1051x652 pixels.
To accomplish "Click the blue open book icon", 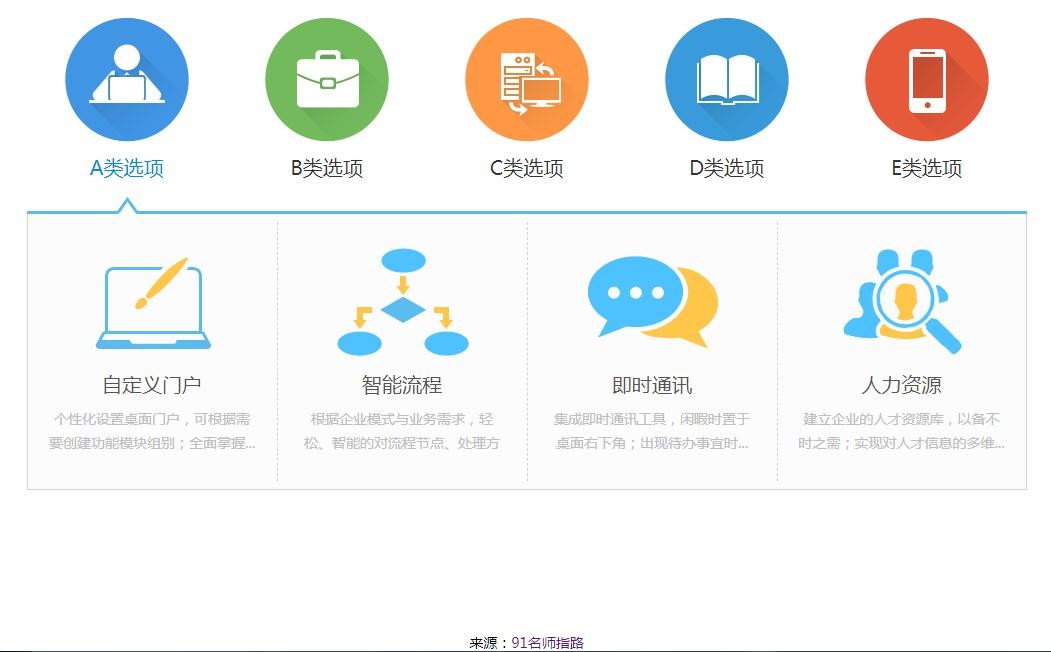I will (x=727, y=80).
